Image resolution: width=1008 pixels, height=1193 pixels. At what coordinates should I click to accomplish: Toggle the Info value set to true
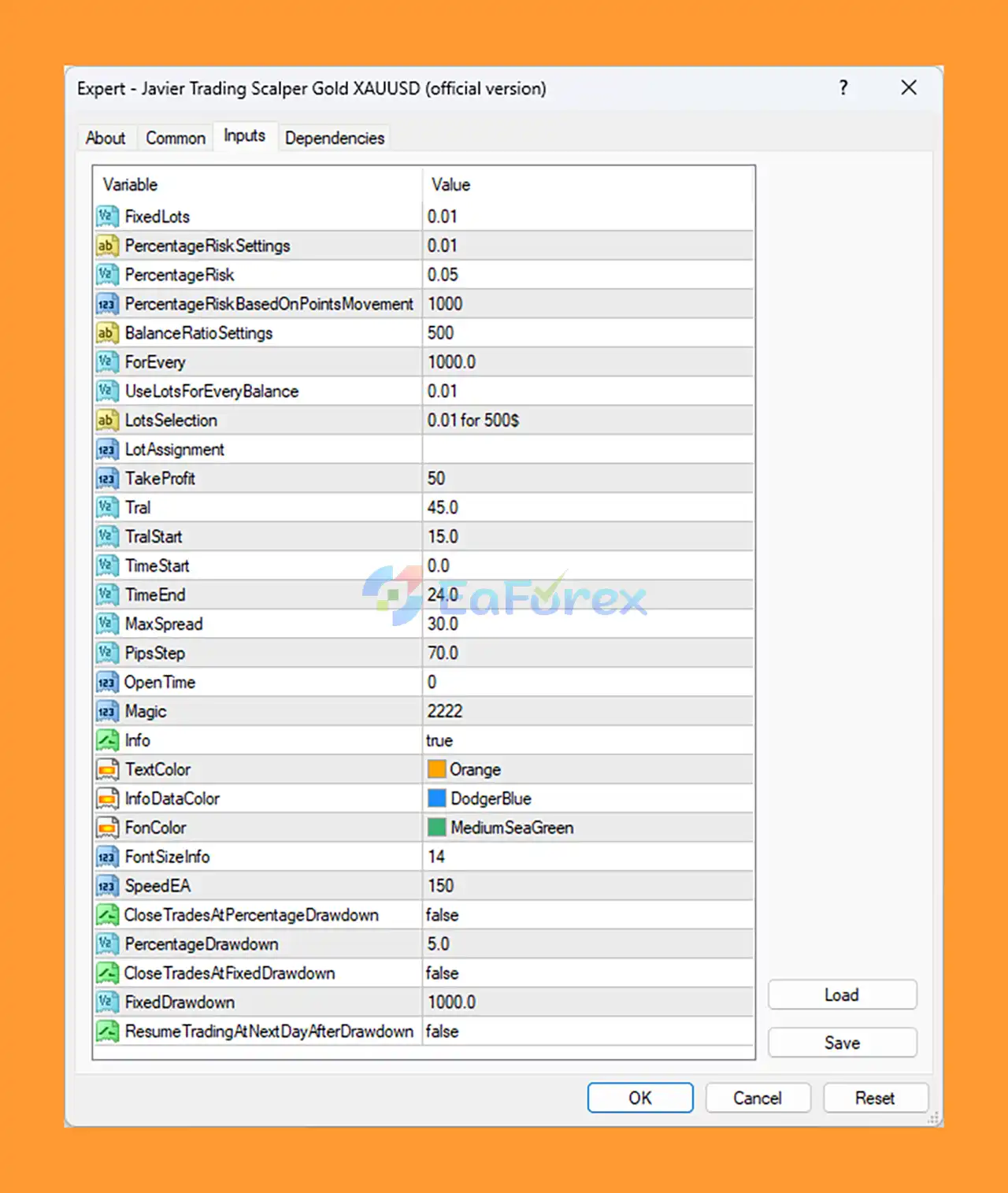[439, 740]
